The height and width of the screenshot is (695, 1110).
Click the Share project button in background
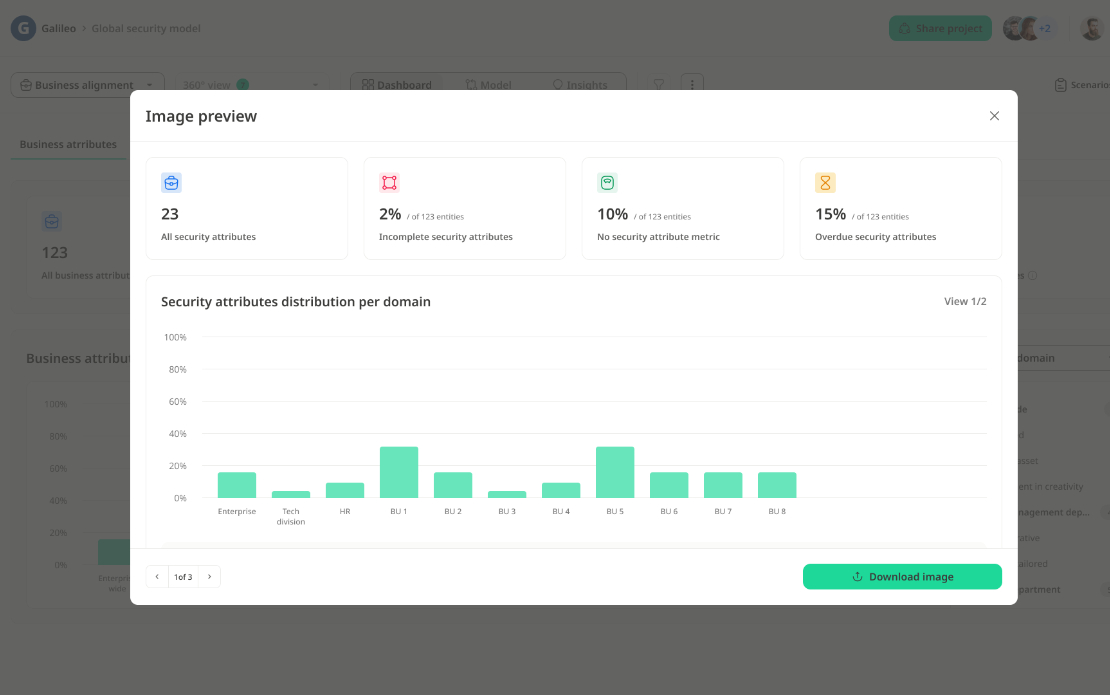[x=940, y=28]
